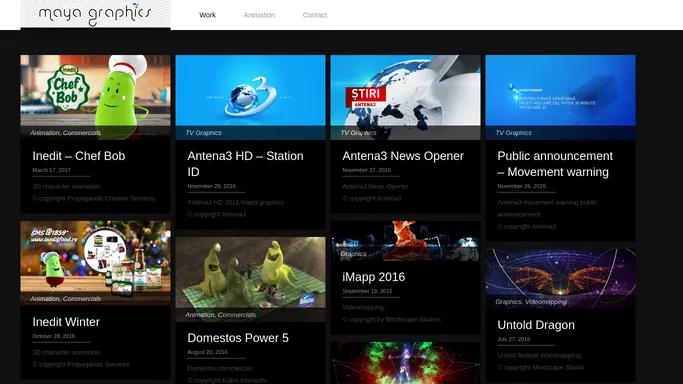
Task: Click TV Graphics tag on News Opener card
Action: (358, 133)
